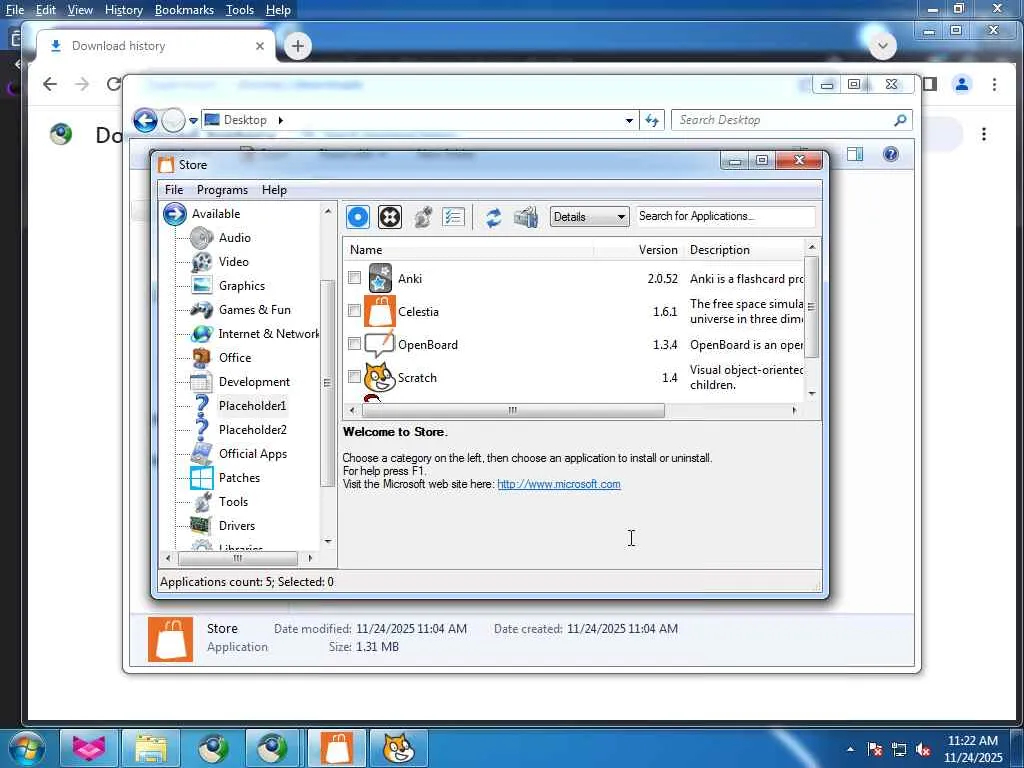
Task: Check the Anki checkbox
Action: (x=354, y=278)
